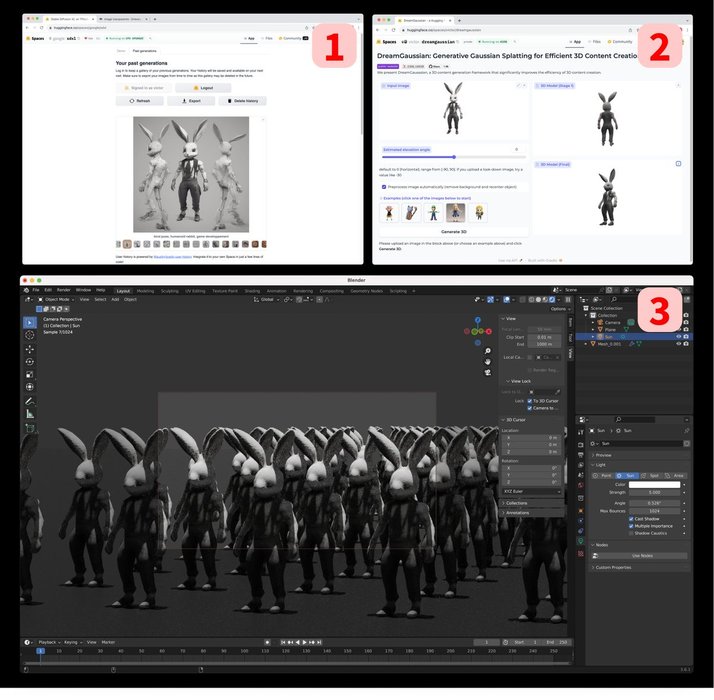714x700 pixels.
Task: Select the Area light type
Action: (675, 475)
